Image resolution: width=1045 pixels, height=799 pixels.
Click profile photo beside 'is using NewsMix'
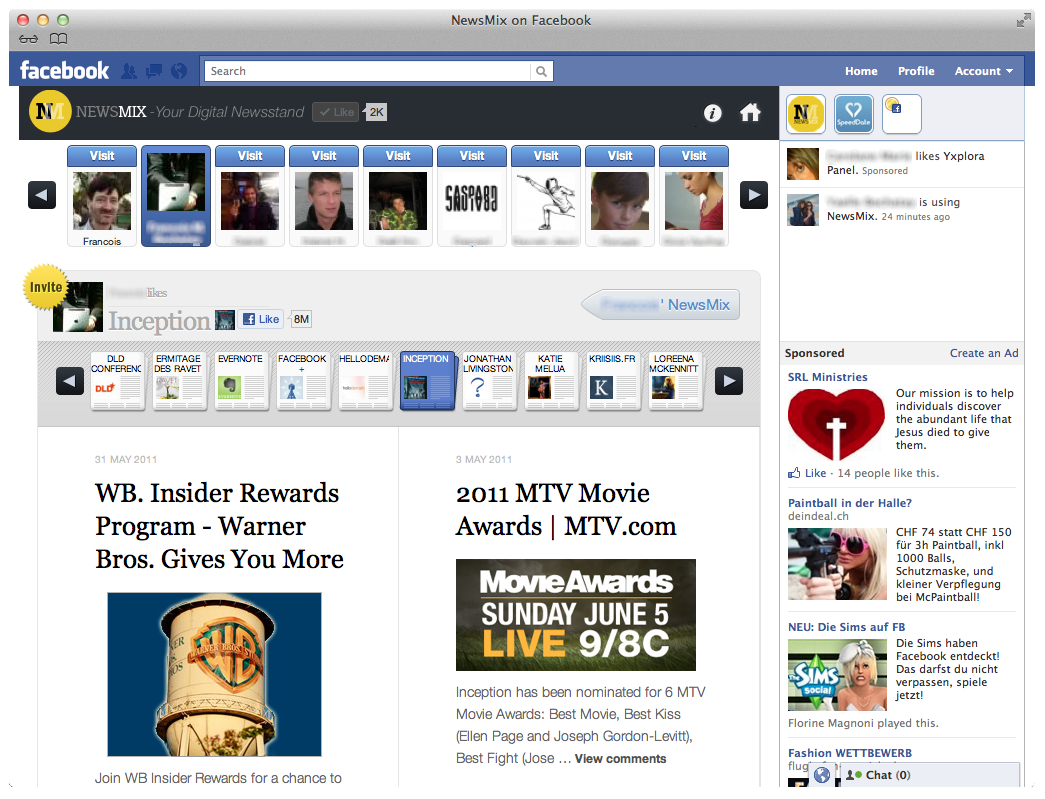(x=802, y=209)
